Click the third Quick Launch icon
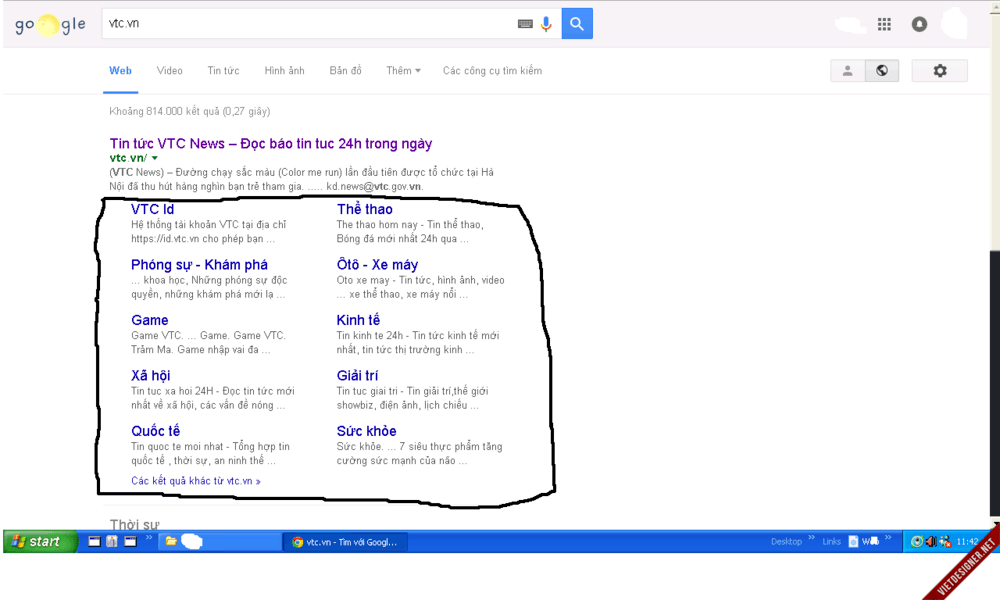1000x600 pixels. [x=130, y=542]
